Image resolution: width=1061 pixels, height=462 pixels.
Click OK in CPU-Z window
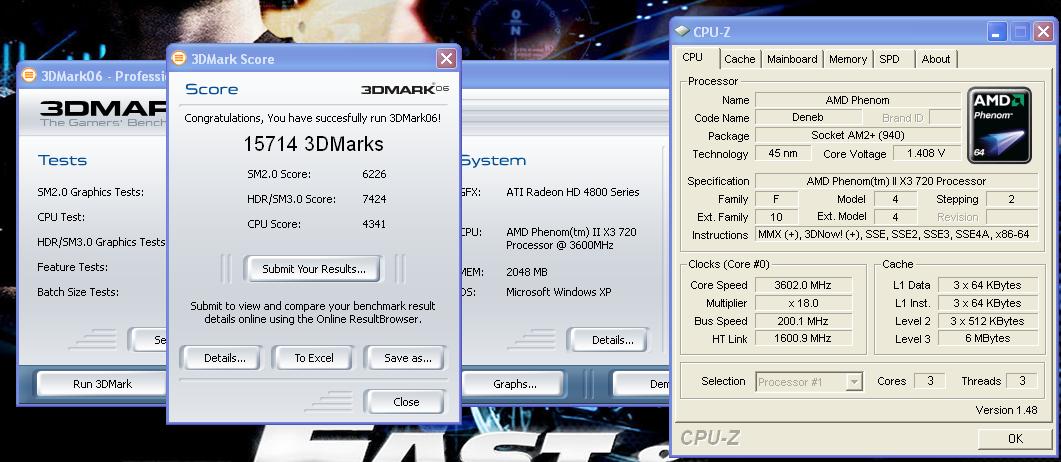(x=1015, y=438)
